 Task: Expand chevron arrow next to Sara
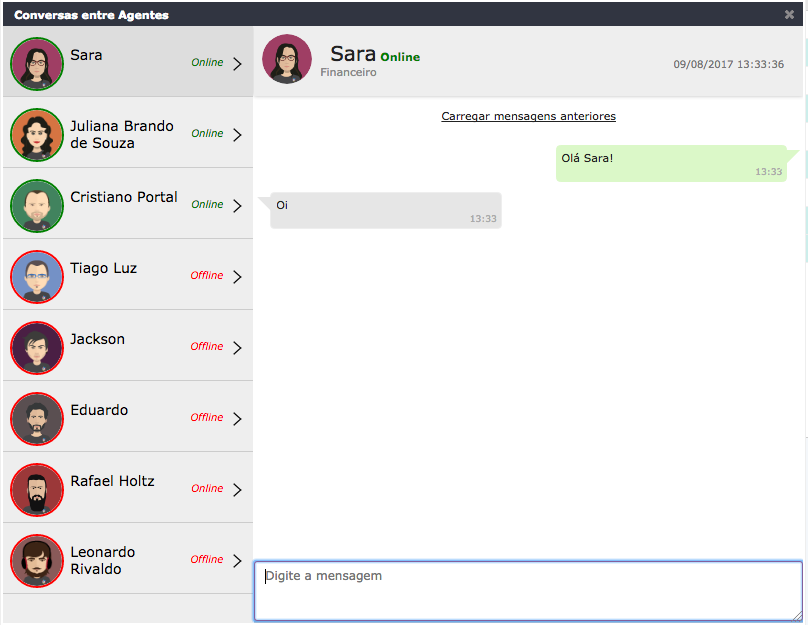(x=237, y=64)
